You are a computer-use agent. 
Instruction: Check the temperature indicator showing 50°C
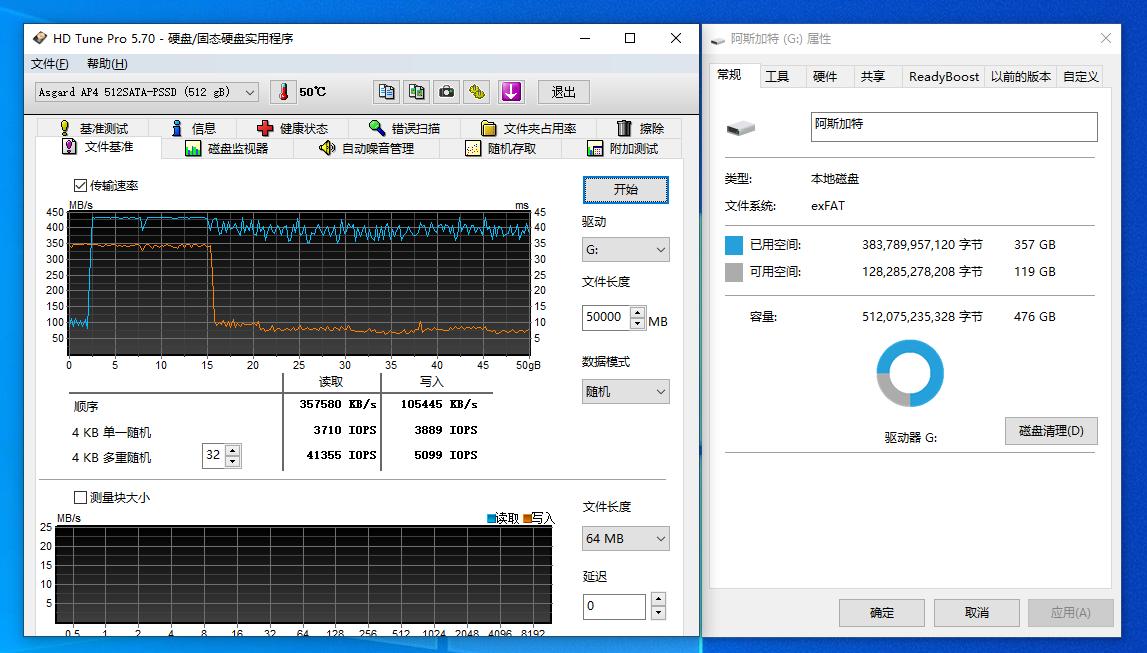coord(284,92)
